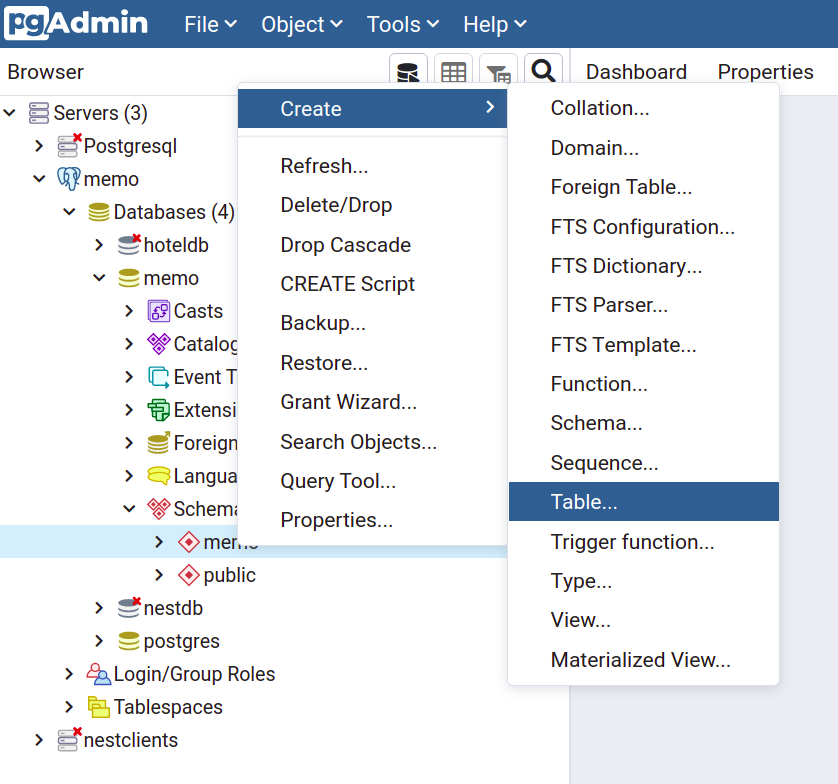Open the Help menu
Viewport: 838px width, 784px height.
click(495, 24)
